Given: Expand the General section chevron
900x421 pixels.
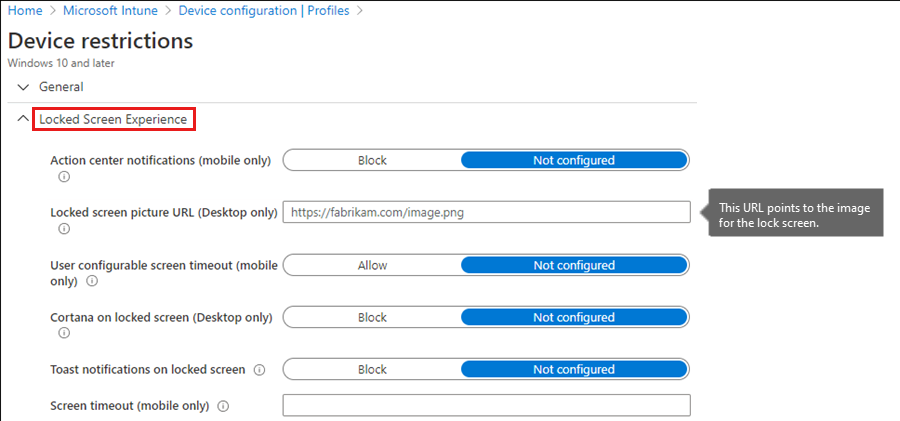Looking at the screenshot, I should tap(24, 87).
